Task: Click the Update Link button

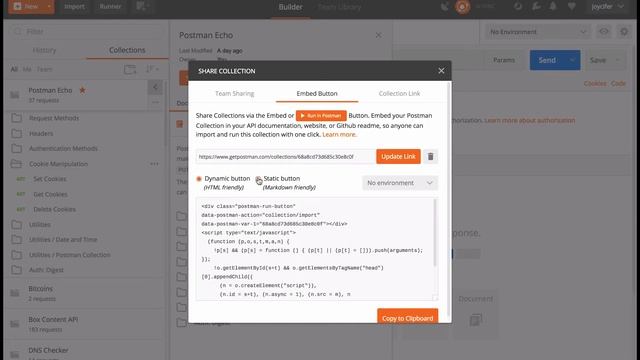Action: coord(398,156)
